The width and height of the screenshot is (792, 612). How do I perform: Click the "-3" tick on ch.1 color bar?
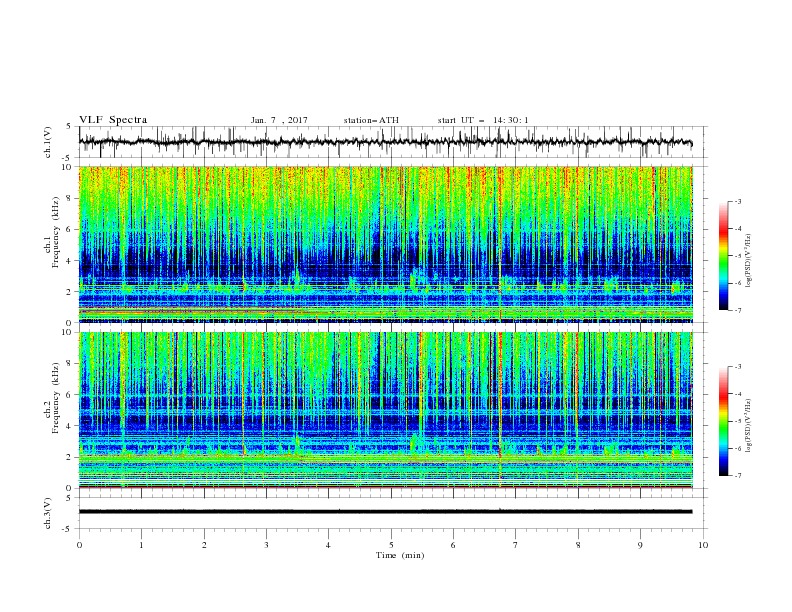(x=737, y=201)
